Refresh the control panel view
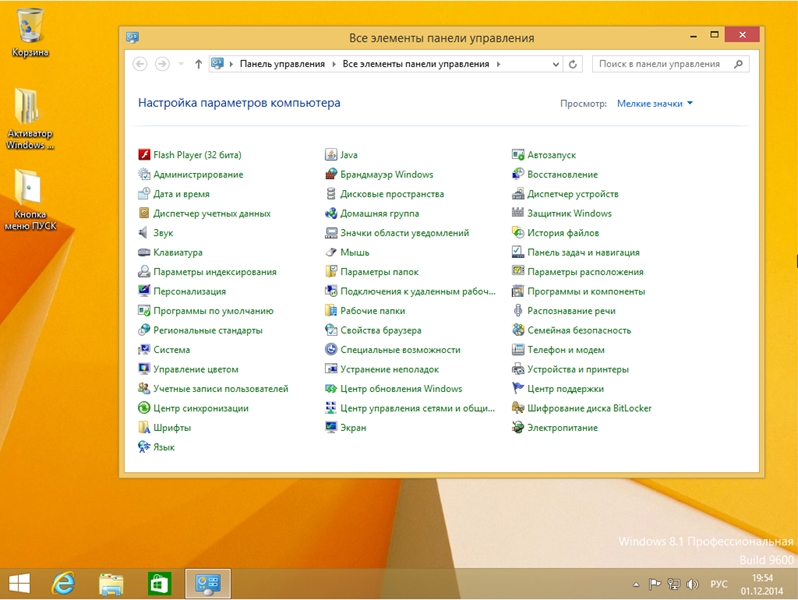The width and height of the screenshot is (798, 600). pyautogui.click(x=573, y=64)
